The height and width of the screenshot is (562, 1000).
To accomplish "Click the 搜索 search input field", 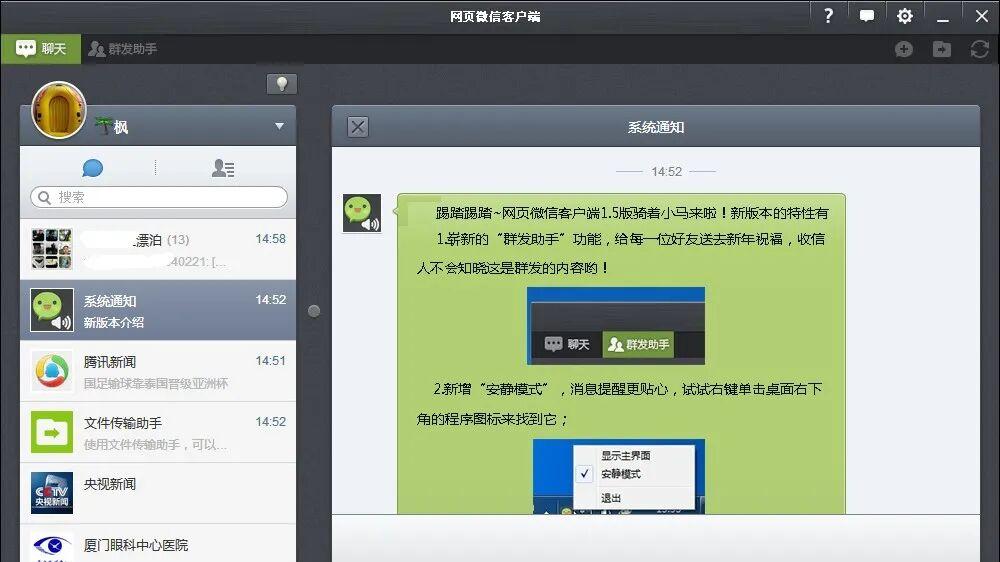I will 159,197.
